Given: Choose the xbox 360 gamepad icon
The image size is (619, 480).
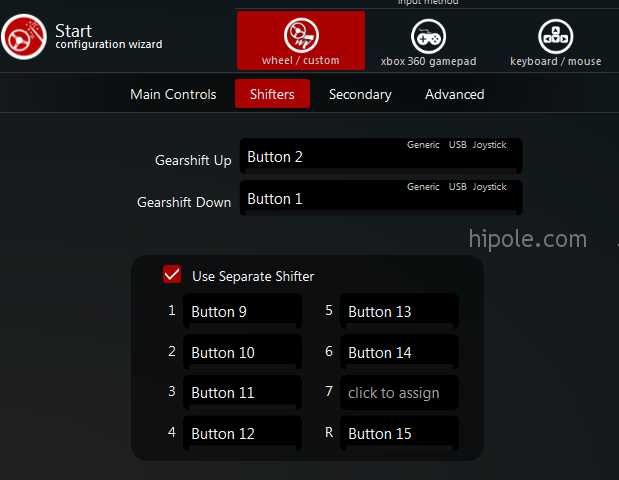Looking at the screenshot, I should (x=428, y=36).
